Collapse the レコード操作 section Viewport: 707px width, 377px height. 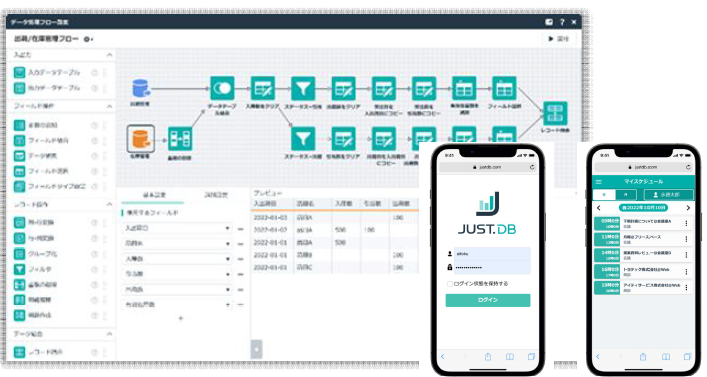pos(109,205)
